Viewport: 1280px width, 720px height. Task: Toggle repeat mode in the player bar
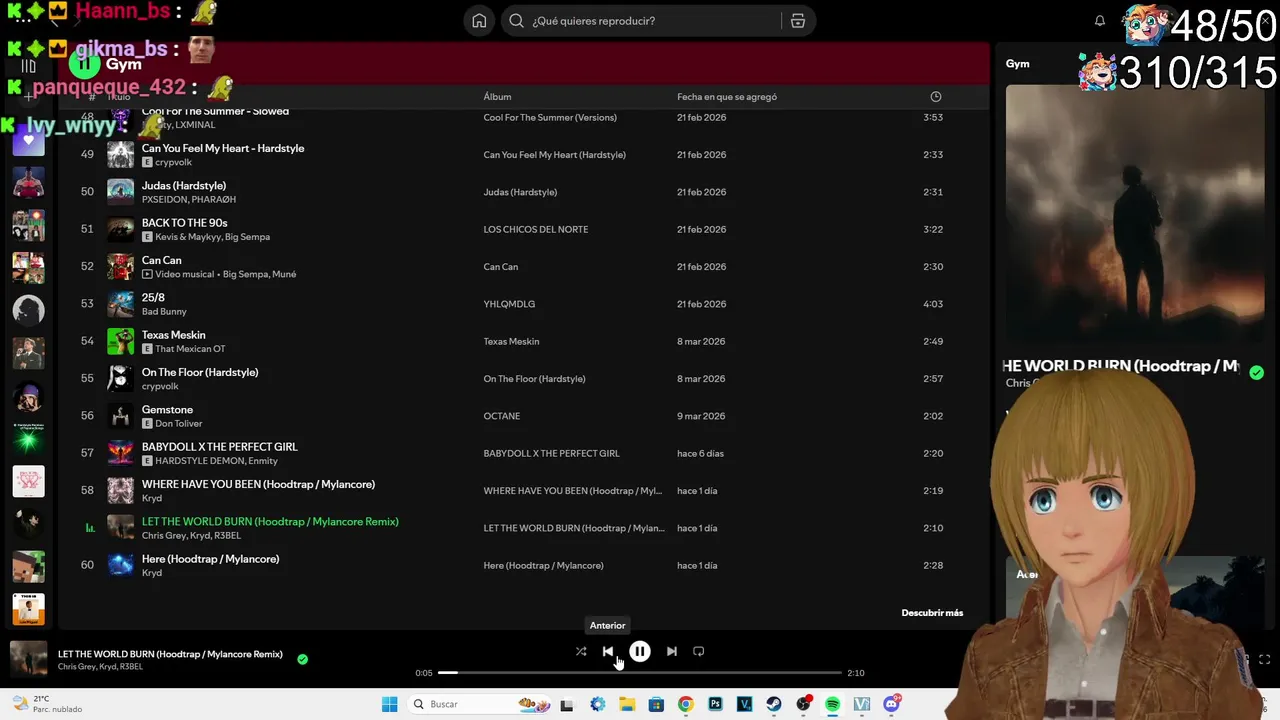[699, 651]
